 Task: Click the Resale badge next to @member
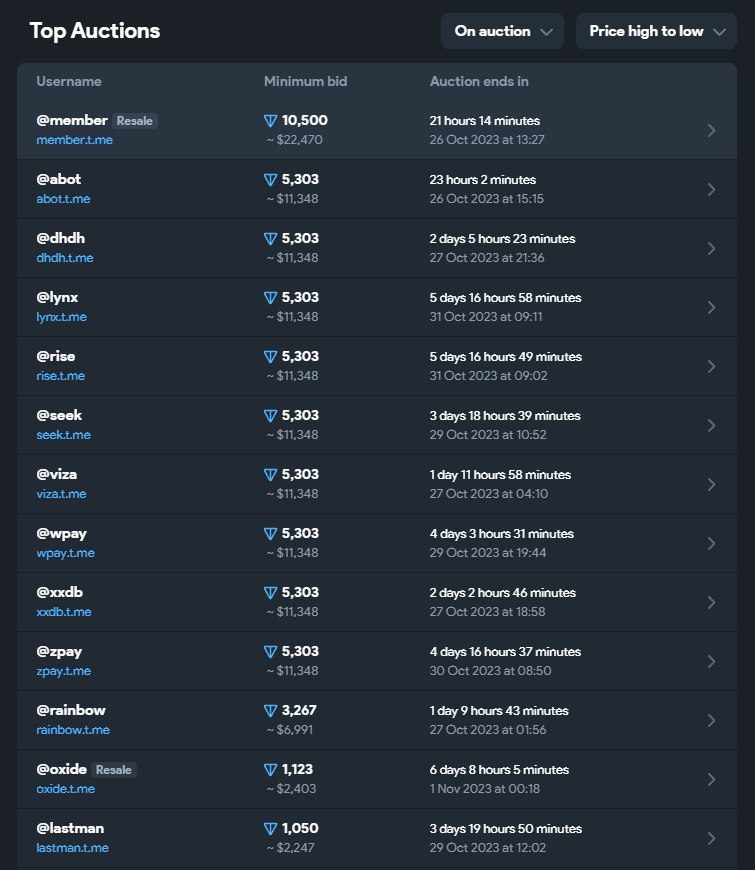click(135, 121)
